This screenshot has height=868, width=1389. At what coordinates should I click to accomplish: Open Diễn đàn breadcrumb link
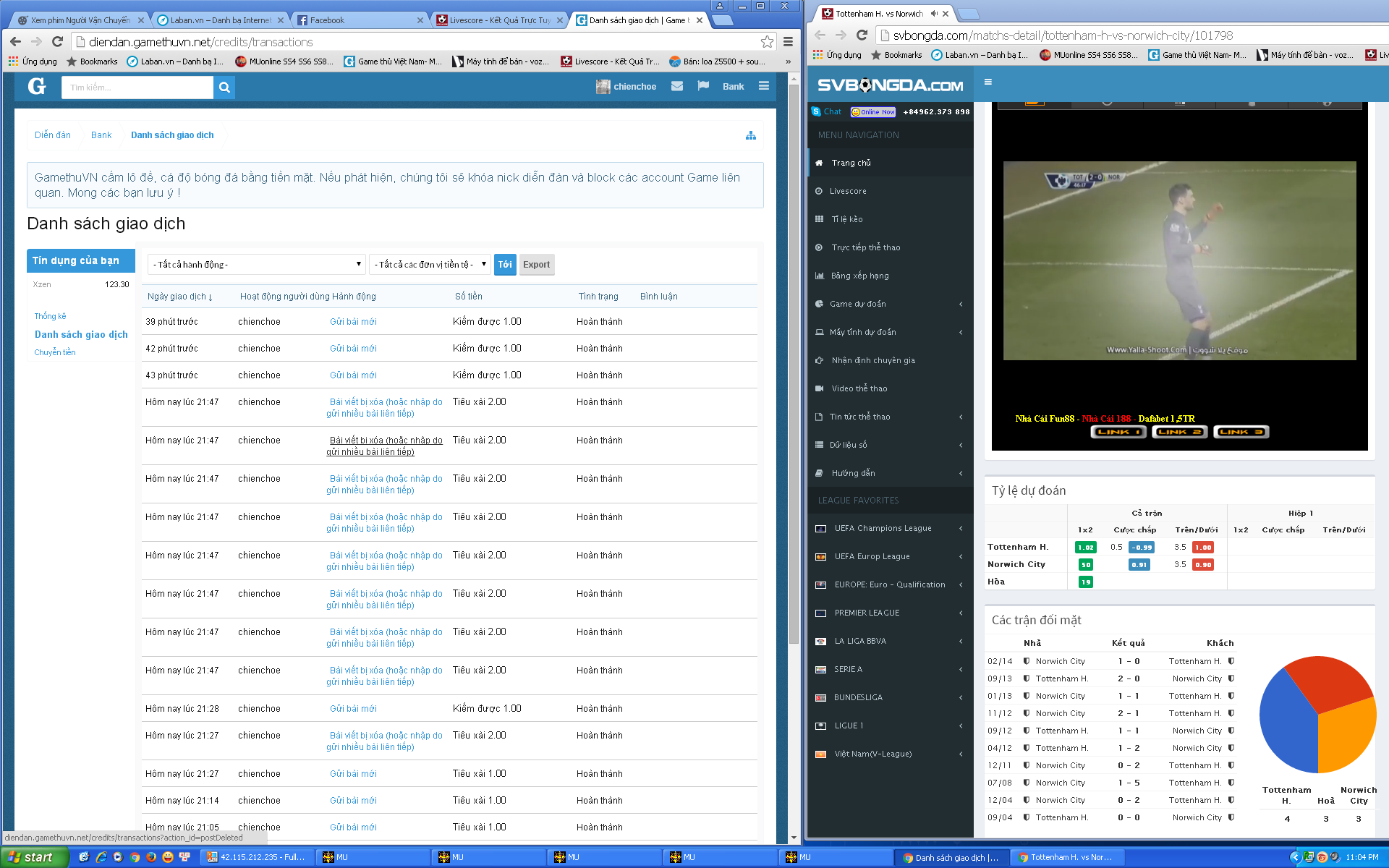pos(53,135)
